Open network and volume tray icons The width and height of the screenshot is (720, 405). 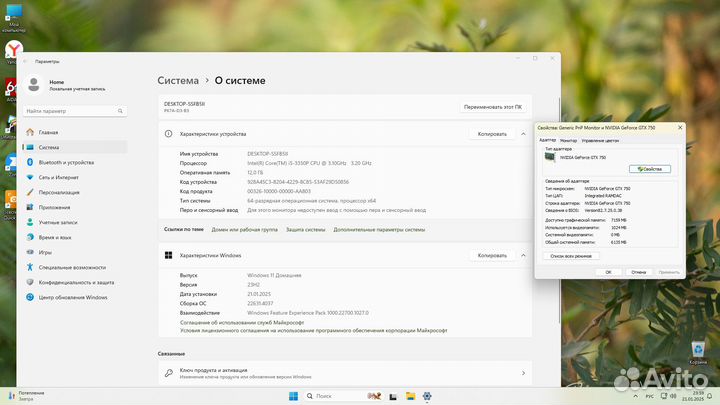[x=668, y=396]
